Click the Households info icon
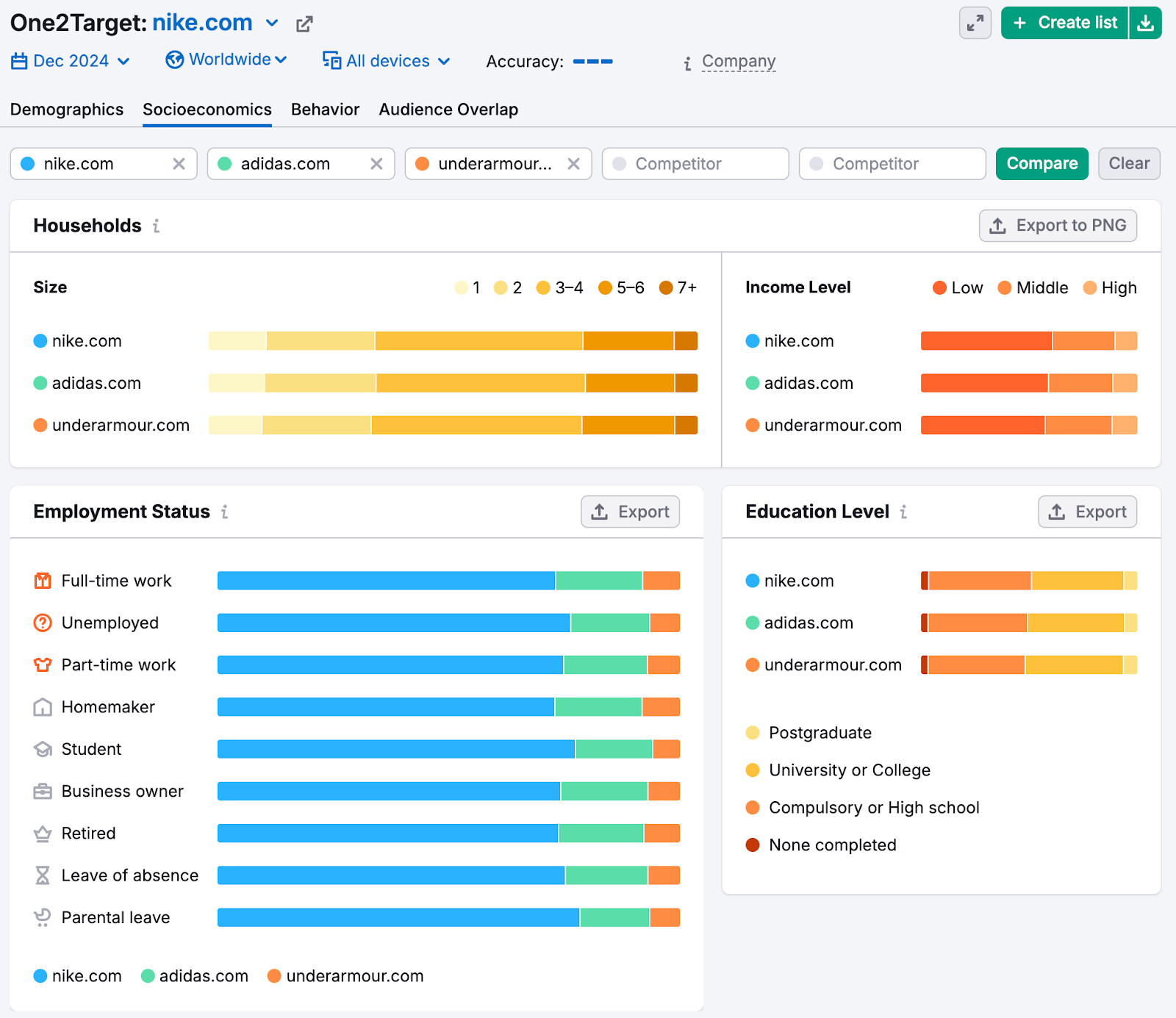This screenshot has height=1018, width=1176. (156, 226)
